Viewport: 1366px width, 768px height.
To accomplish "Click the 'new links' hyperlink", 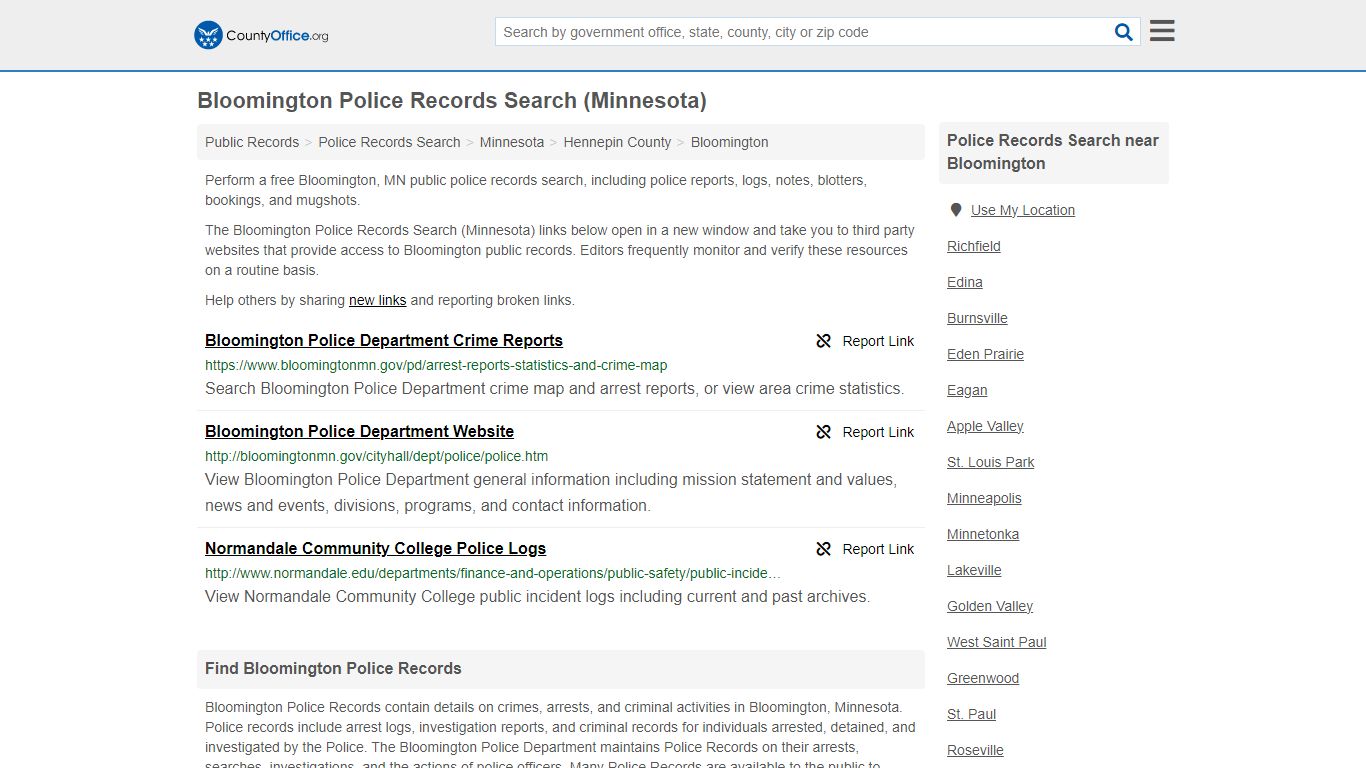I will (378, 300).
